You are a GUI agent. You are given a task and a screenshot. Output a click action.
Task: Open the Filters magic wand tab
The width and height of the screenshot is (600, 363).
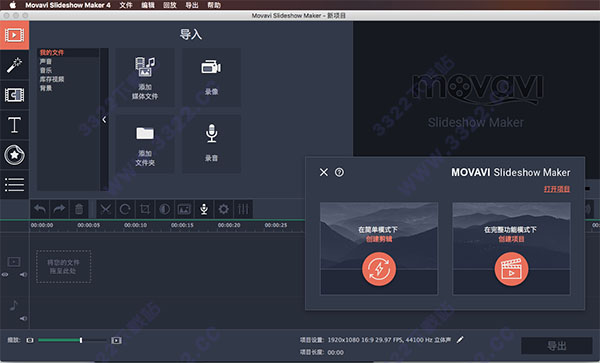tap(14, 65)
